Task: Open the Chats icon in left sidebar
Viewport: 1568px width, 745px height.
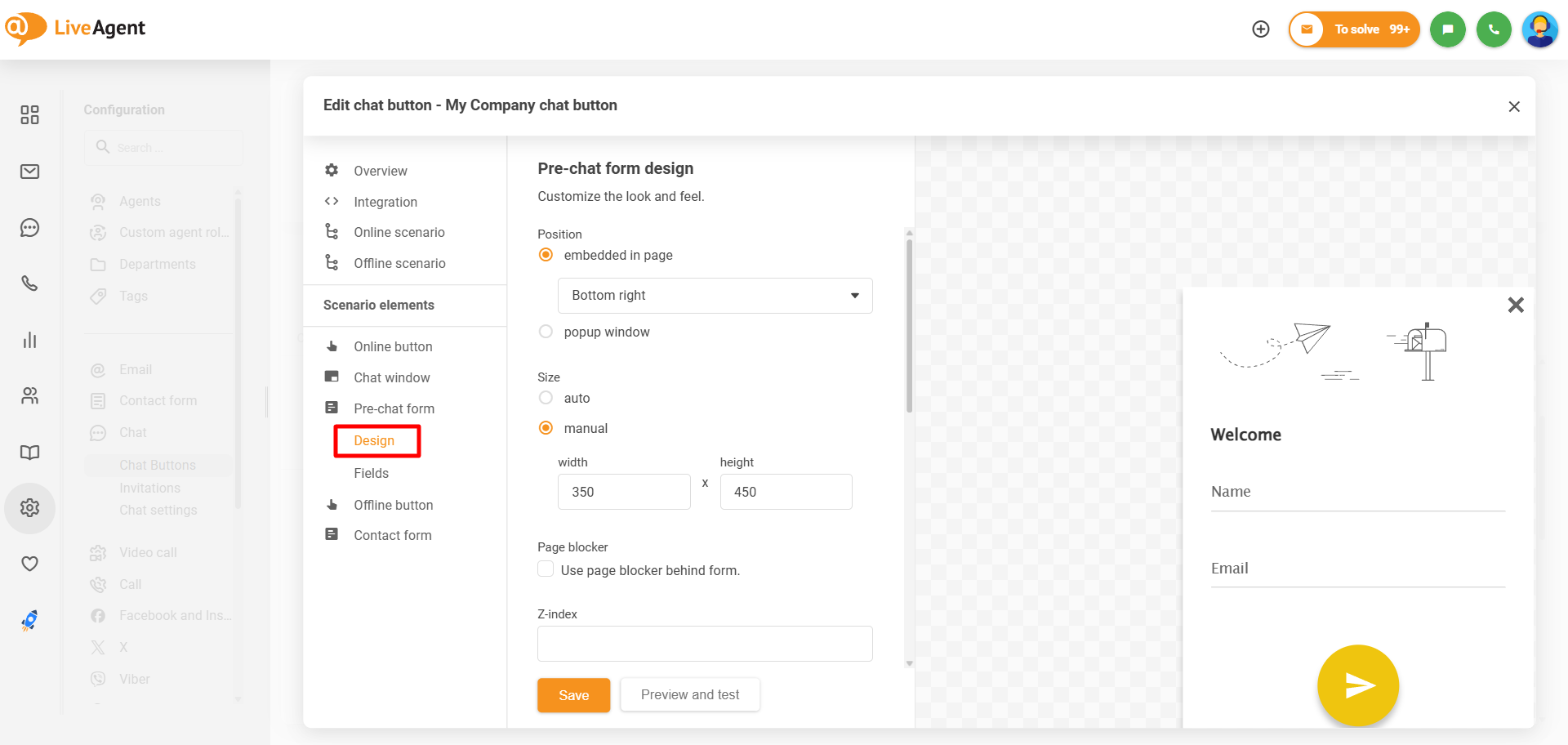Action: click(x=30, y=228)
